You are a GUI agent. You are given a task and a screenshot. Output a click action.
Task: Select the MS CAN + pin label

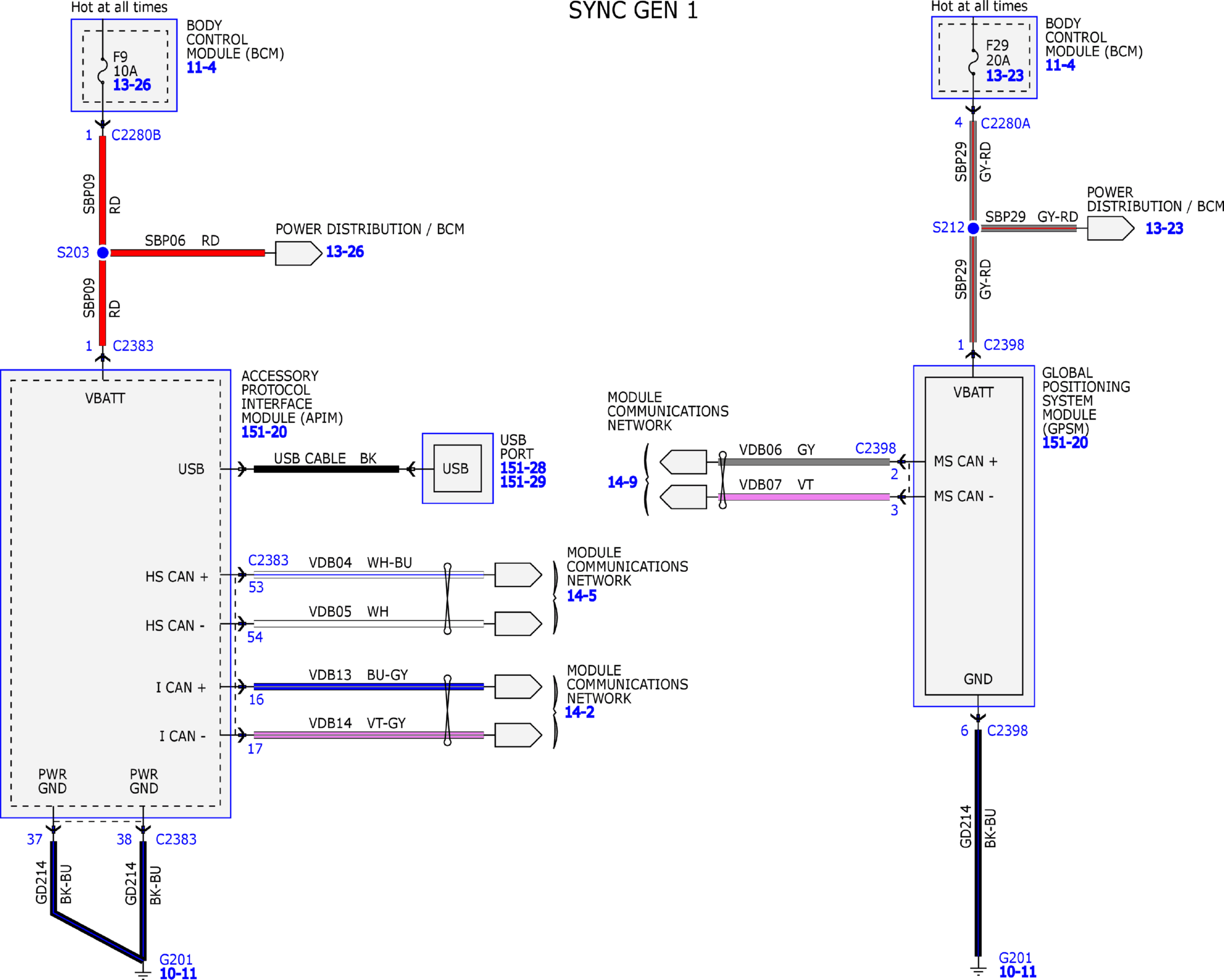point(965,462)
